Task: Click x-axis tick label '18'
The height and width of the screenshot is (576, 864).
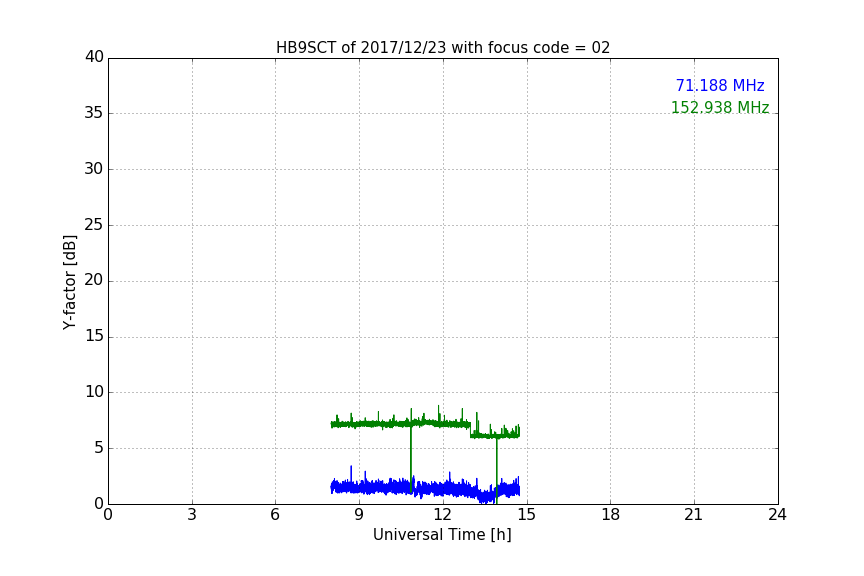Action: point(611,515)
